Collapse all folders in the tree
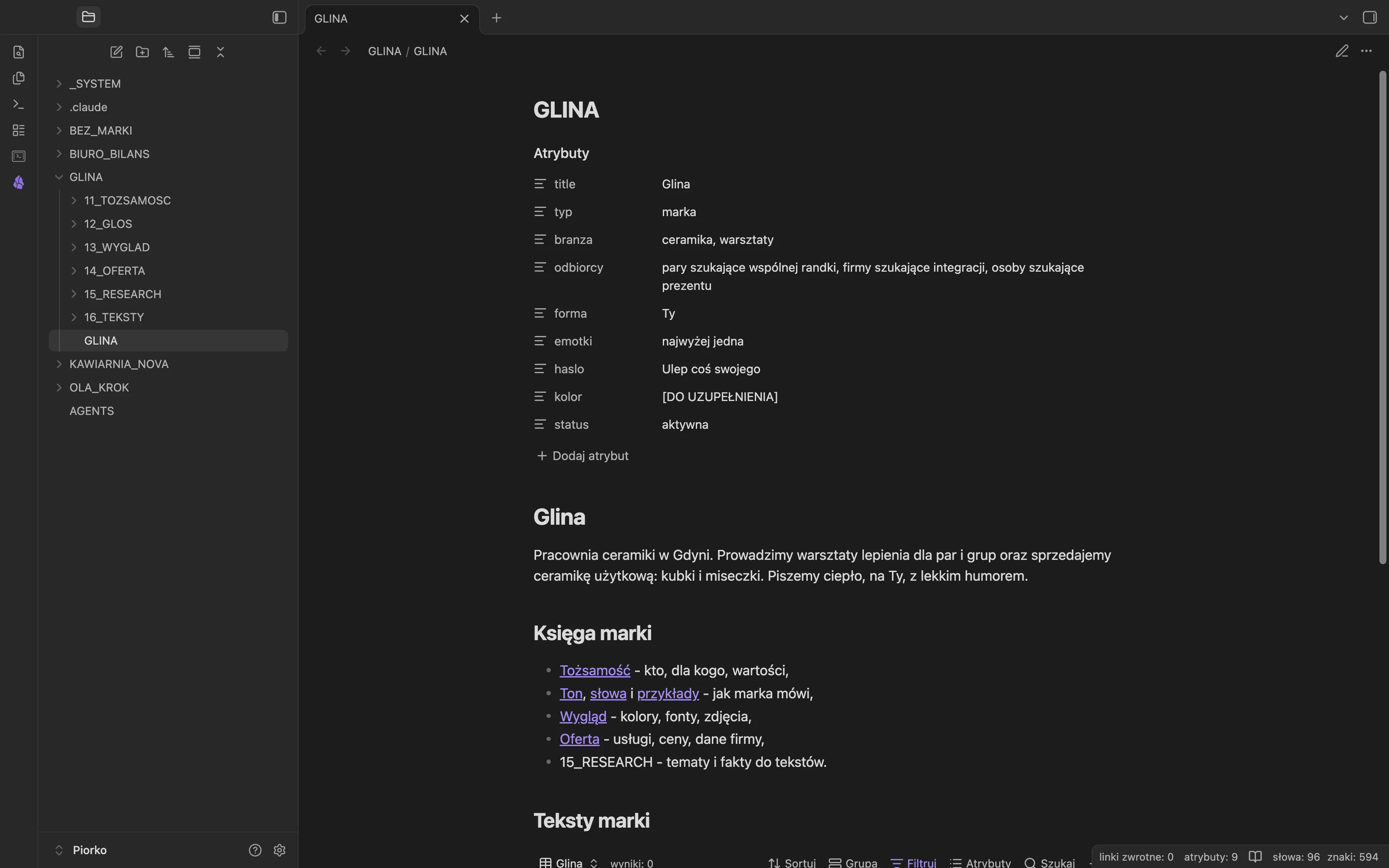The height and width of the screenshot is (868, 1389). (221, 52)
